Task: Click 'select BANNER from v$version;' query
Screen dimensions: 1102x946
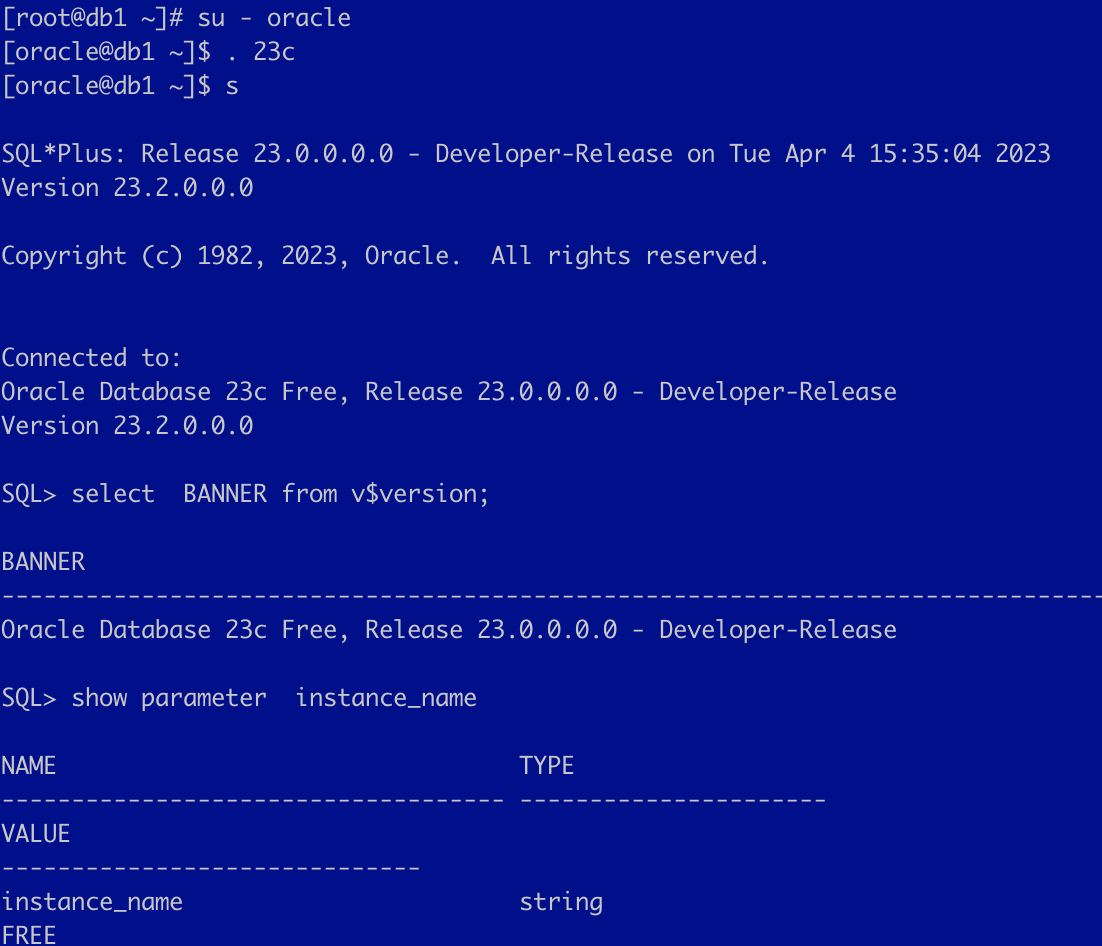Action: (x=280, y=493)
